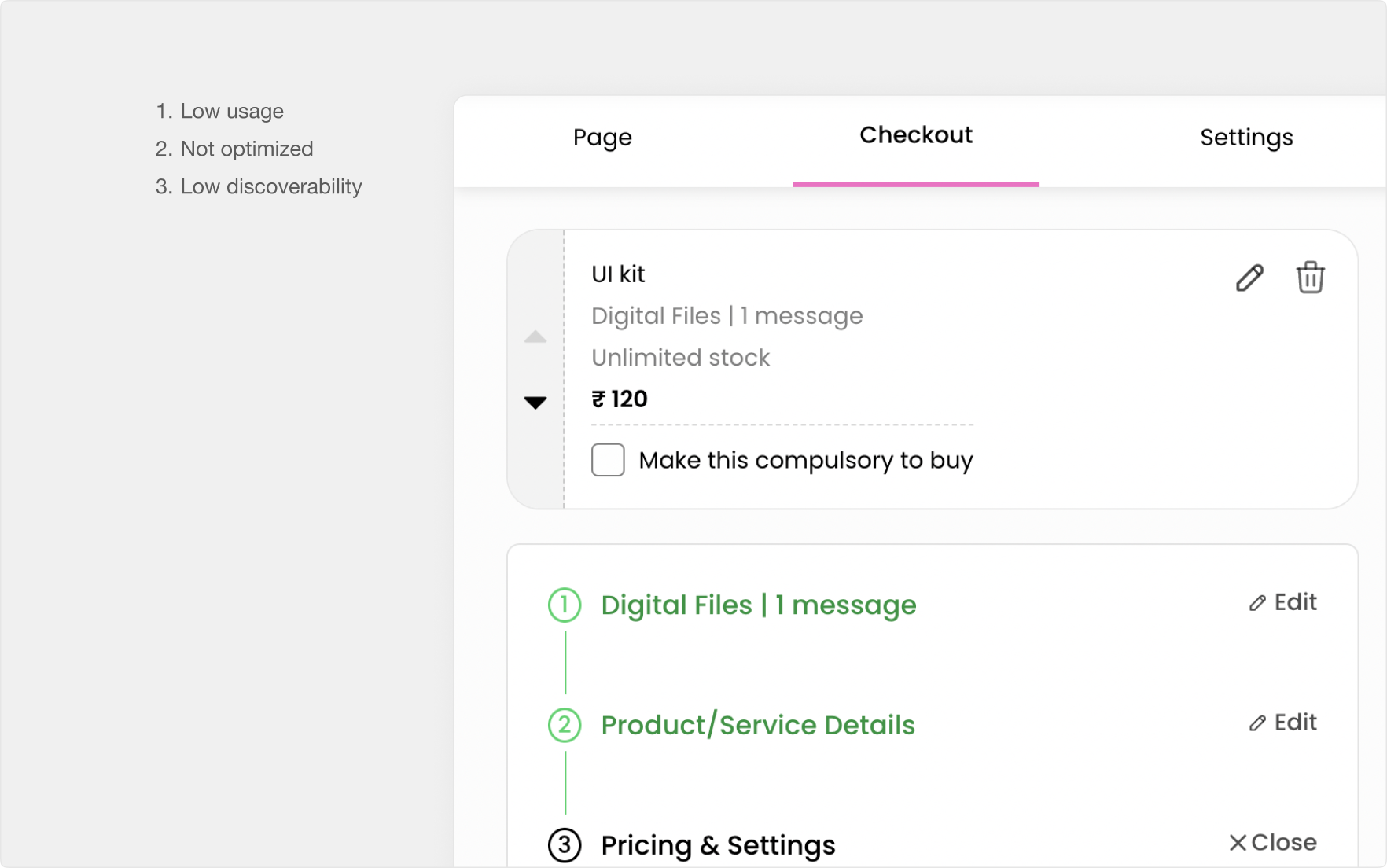Tick Make this compulsory to buy checkbox
The height and width of the screenshot is (868, 1387).
pyautogui.click(x=608, y=460)
